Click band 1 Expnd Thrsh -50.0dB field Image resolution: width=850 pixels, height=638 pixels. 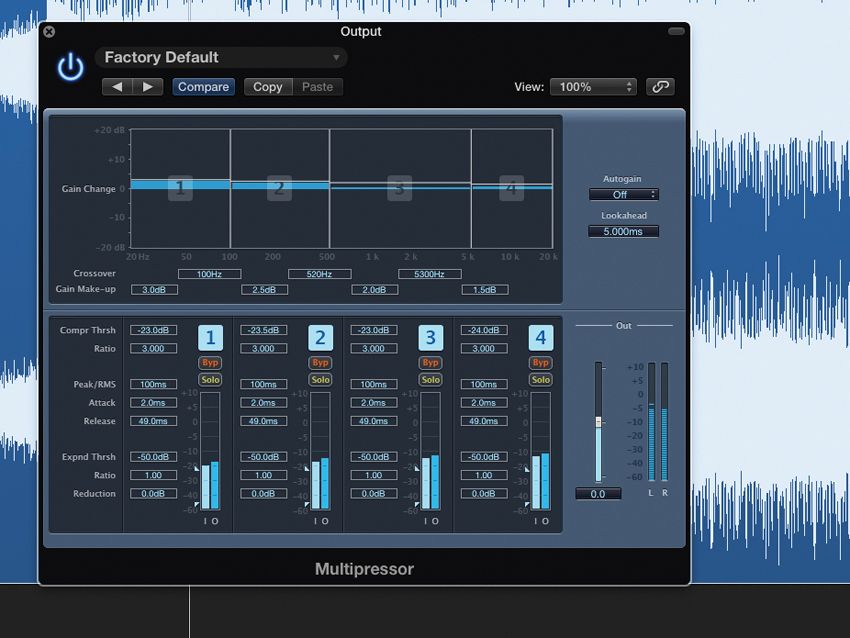point(153,457)
